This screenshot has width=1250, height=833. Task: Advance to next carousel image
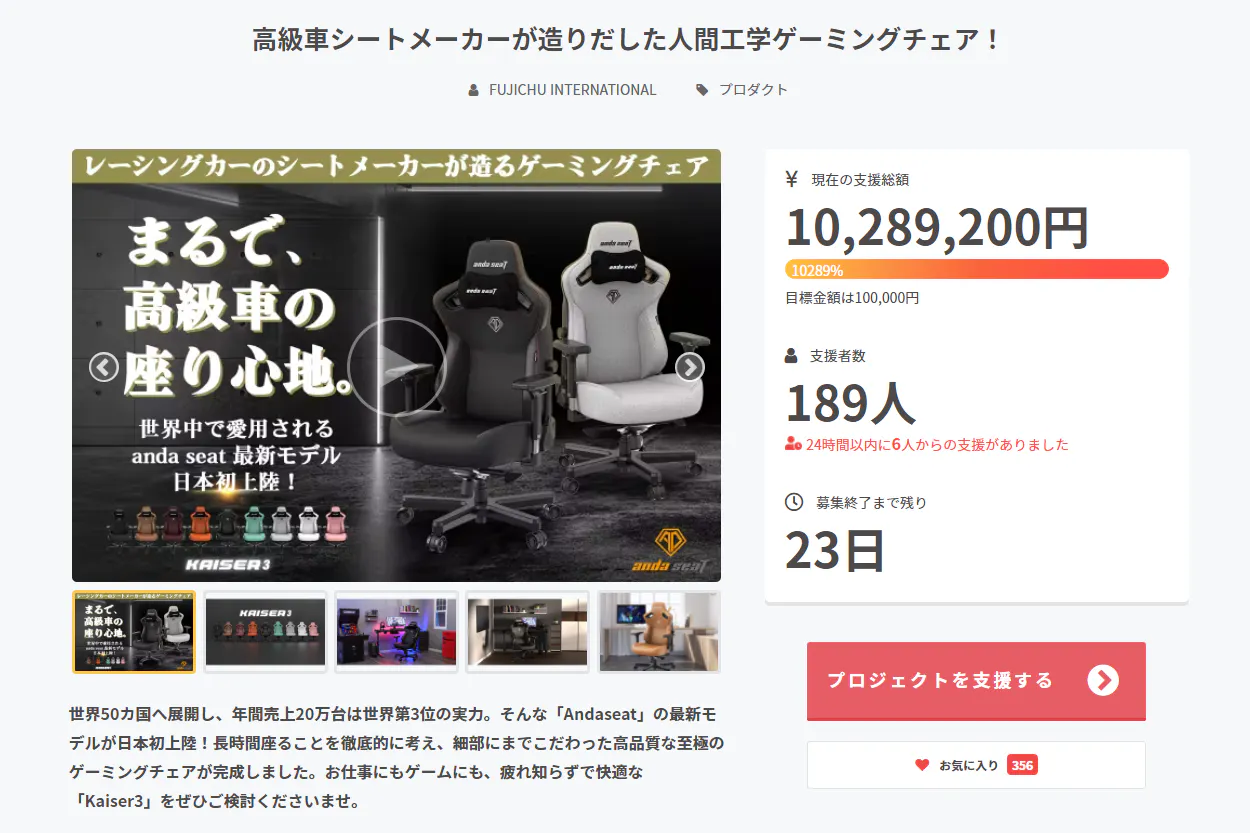(x=690, y=367)
